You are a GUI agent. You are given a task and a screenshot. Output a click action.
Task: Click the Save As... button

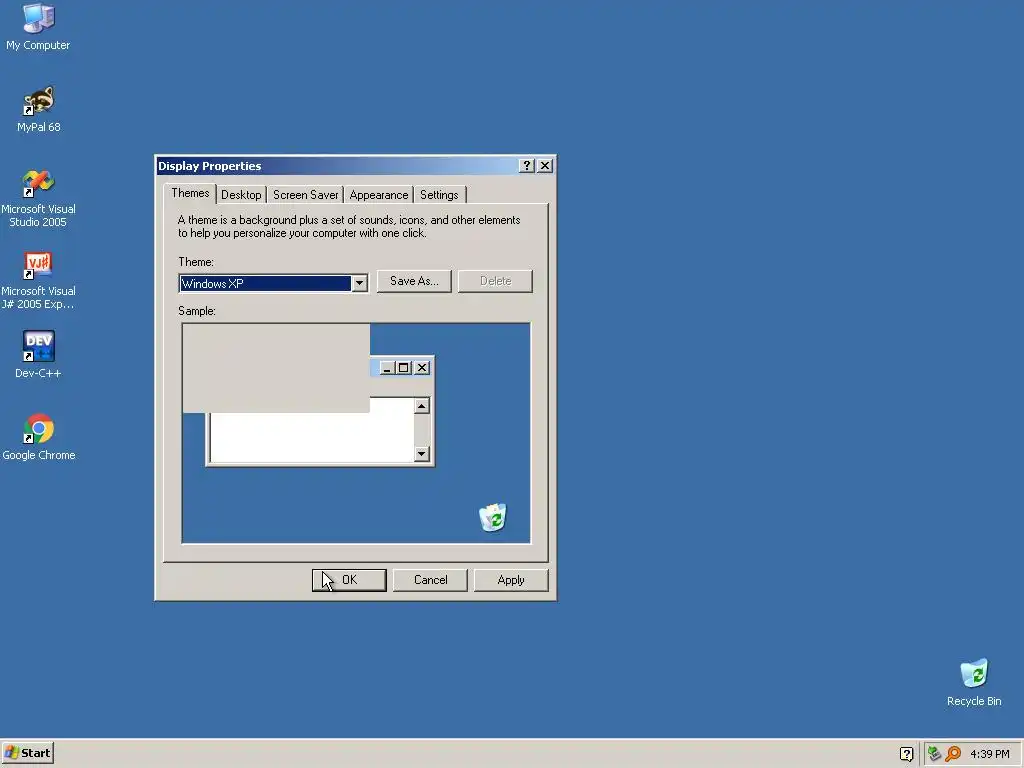tap(414, 281)
